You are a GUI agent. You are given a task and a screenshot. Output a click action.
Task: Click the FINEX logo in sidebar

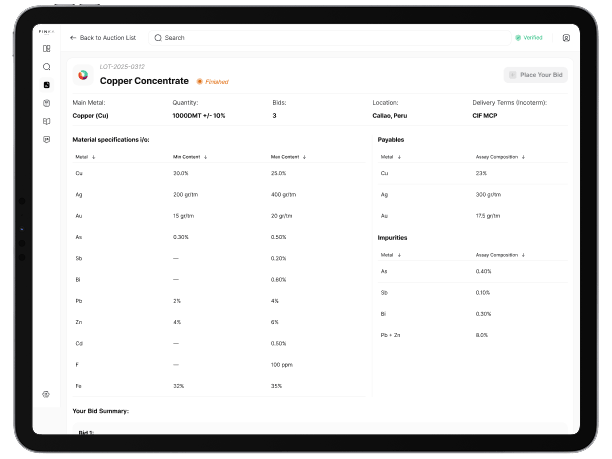46,31
